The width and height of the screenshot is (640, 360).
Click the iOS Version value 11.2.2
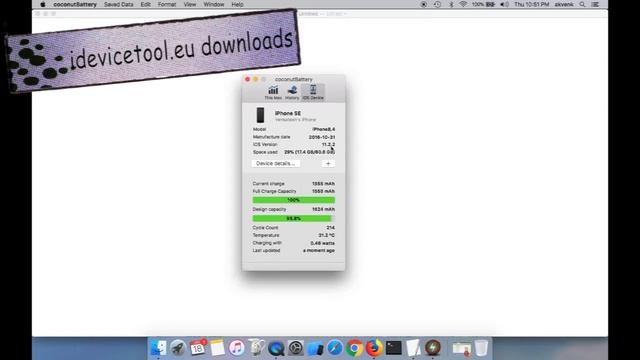[328, 144]
